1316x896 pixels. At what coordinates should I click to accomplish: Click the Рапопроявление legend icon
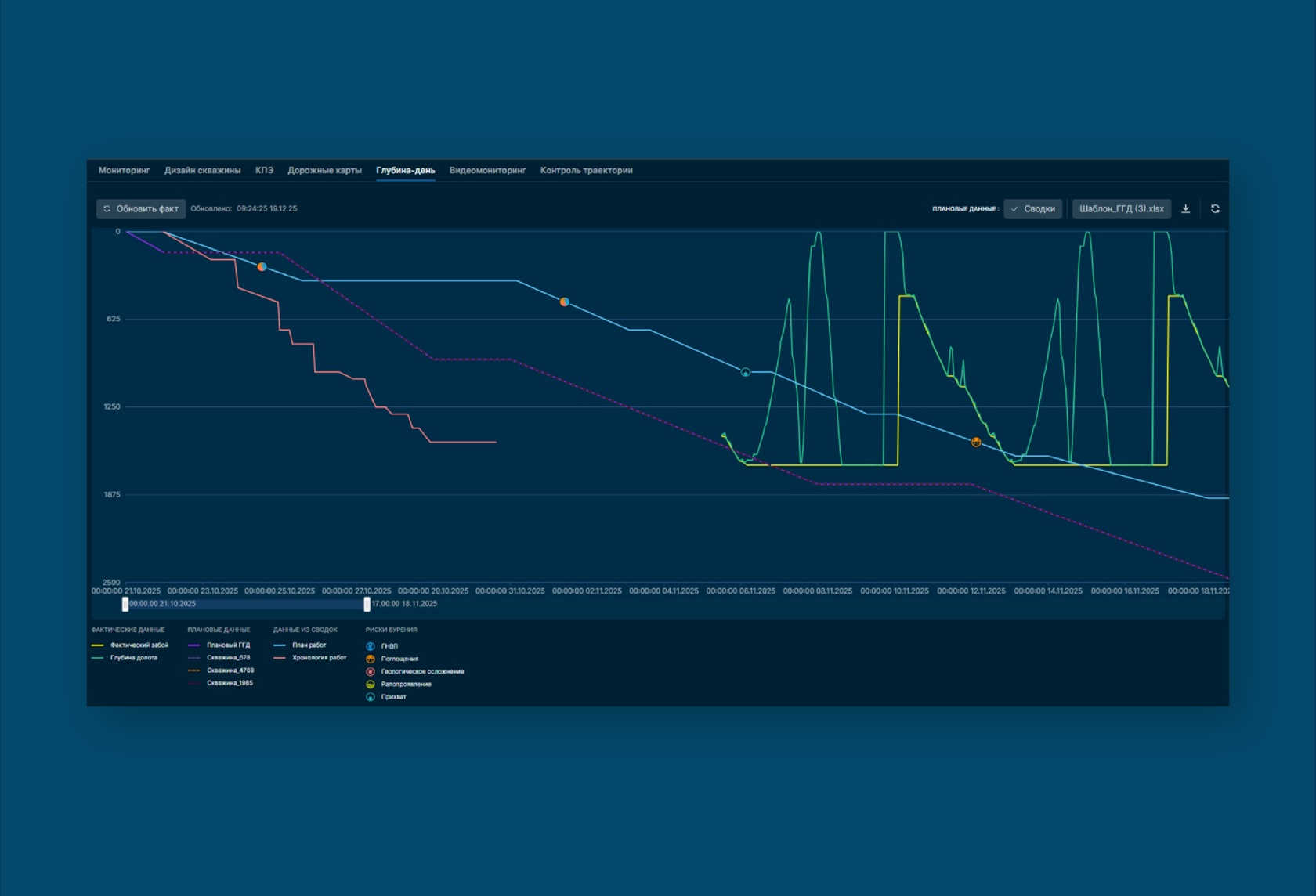click(x=371, y=684)
